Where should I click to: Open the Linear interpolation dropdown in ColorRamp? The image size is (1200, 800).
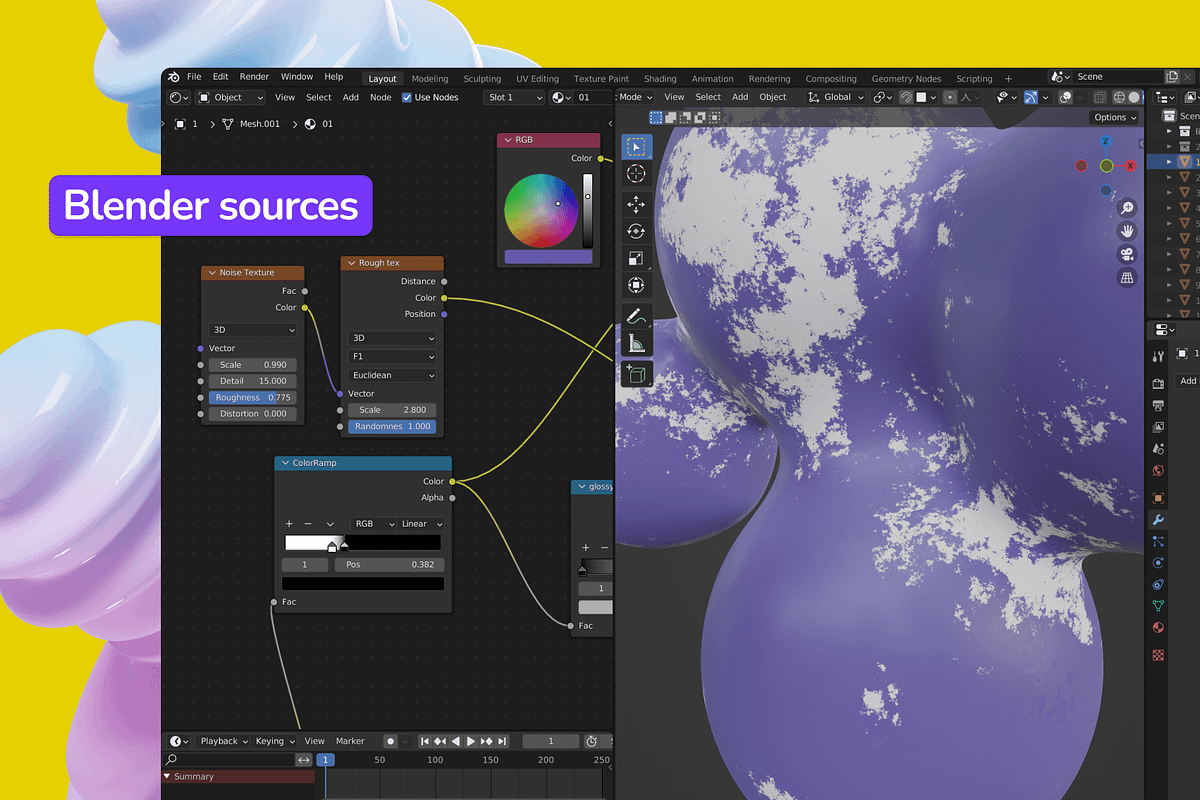point(422,524)
